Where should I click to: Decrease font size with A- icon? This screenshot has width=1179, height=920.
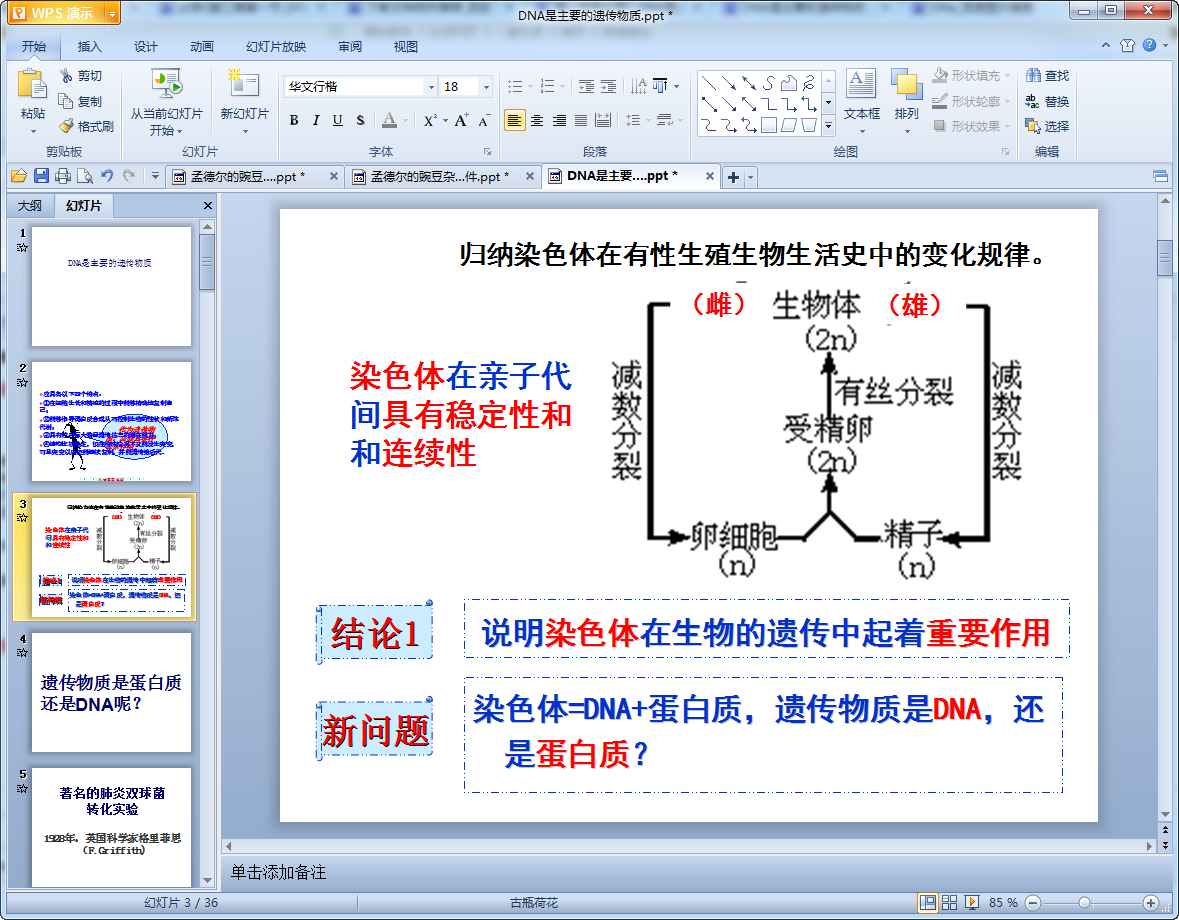[x=484, y=120]
